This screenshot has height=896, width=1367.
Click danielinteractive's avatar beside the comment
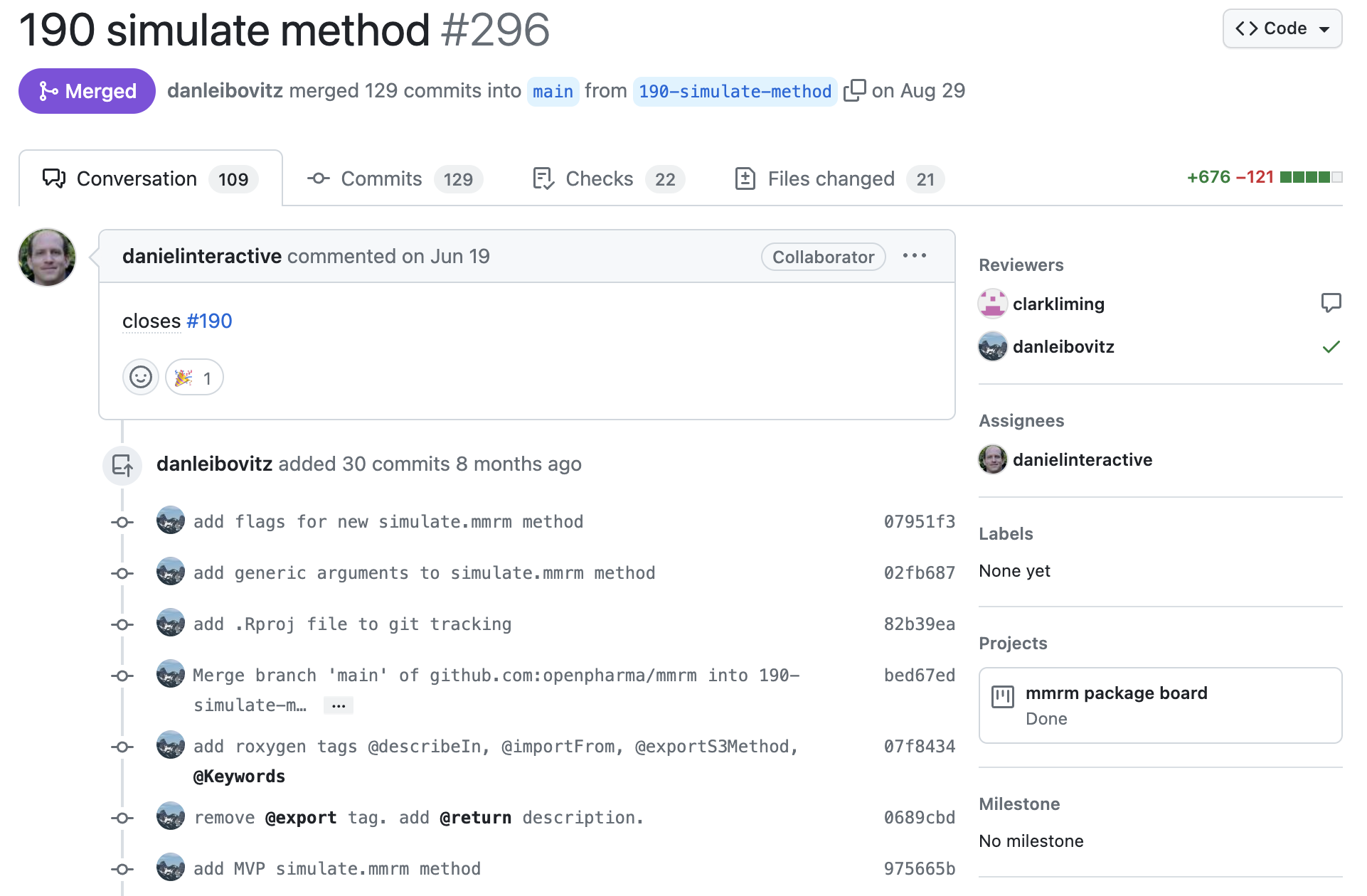47,257
